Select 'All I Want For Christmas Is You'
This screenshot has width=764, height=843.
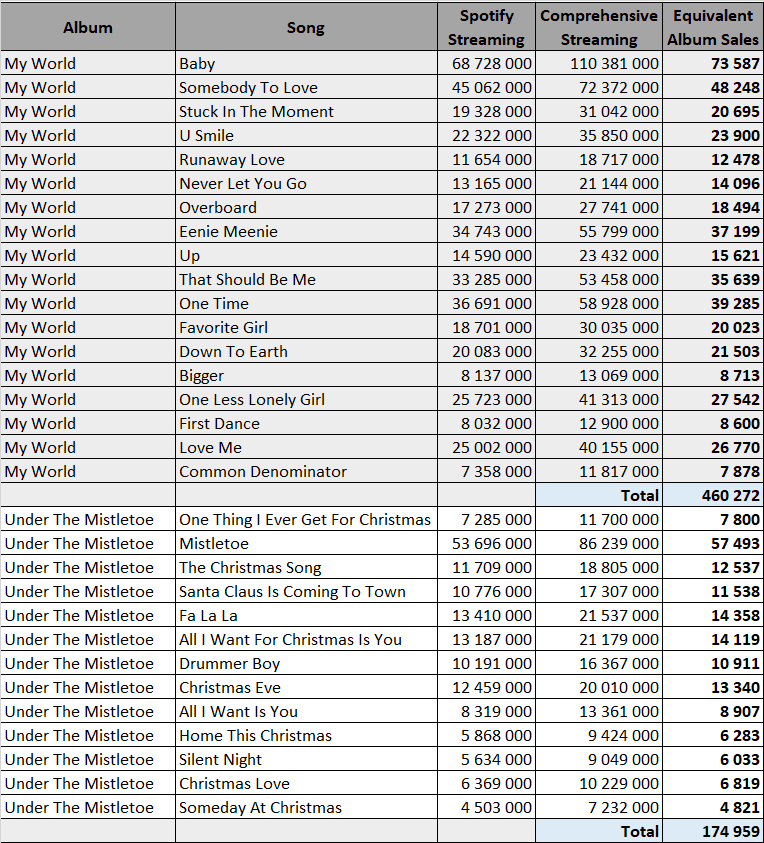coord(306,640)
